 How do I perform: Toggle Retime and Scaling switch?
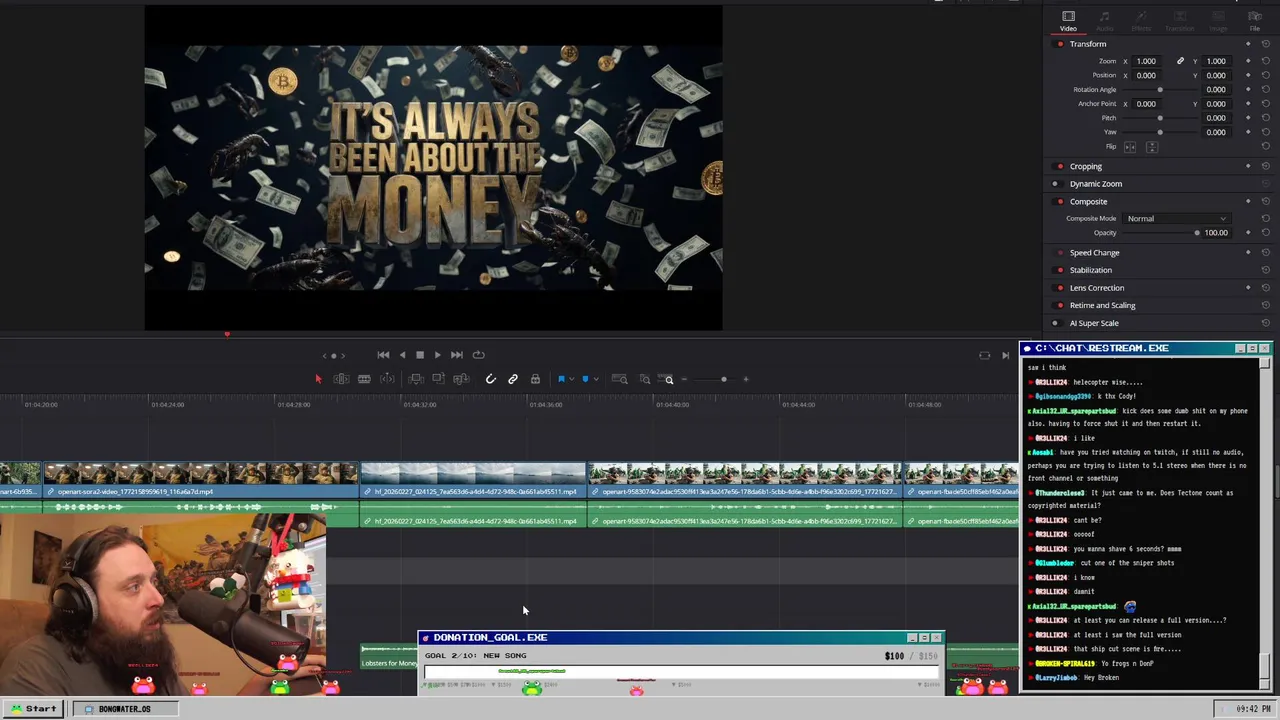pos(1060,305)
